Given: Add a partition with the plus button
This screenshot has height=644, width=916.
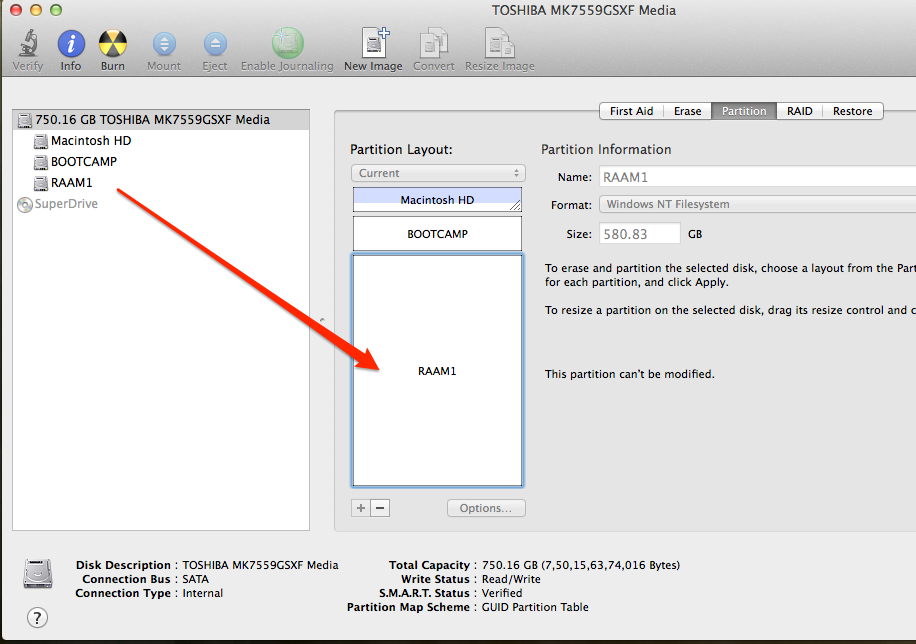Looking at the screenshot, I should click(x=361, y=508).
